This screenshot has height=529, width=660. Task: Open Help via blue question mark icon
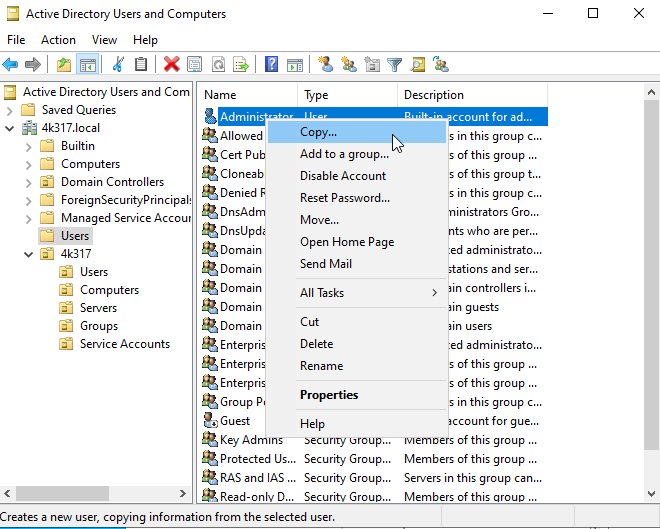[x=271, y=64]
